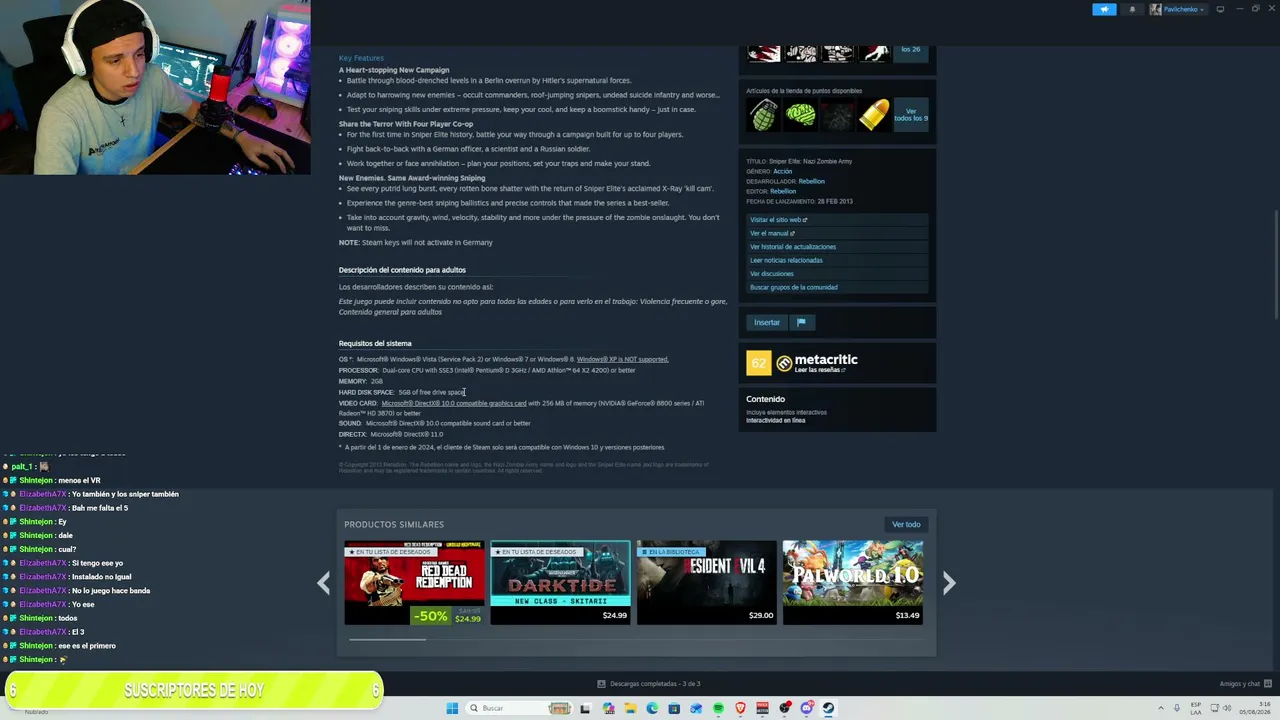1280x720 pixels.
Task: Click 'Windows XP is NOT supported' text
Action: [622, 359]
